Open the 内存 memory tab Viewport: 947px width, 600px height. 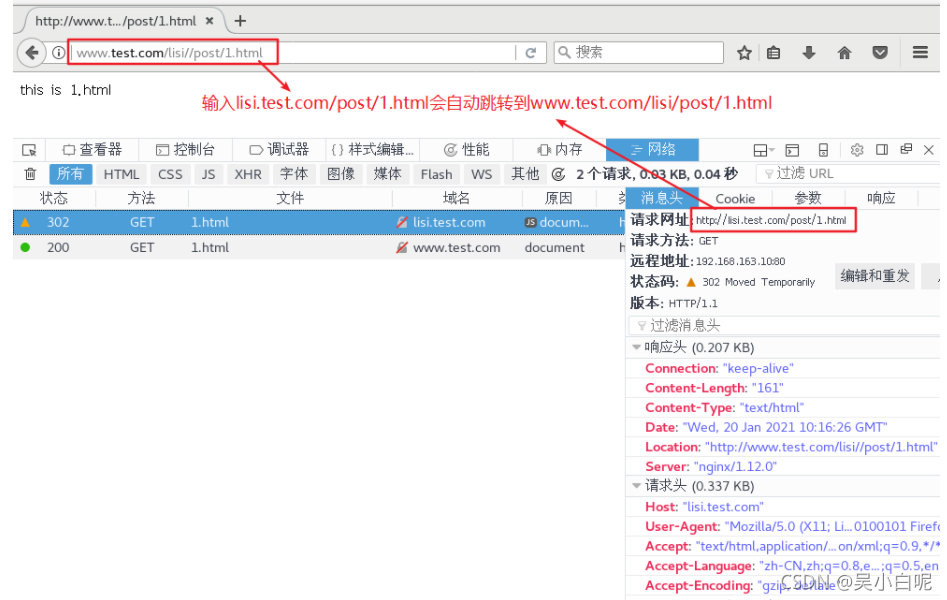tap(559, 150)
